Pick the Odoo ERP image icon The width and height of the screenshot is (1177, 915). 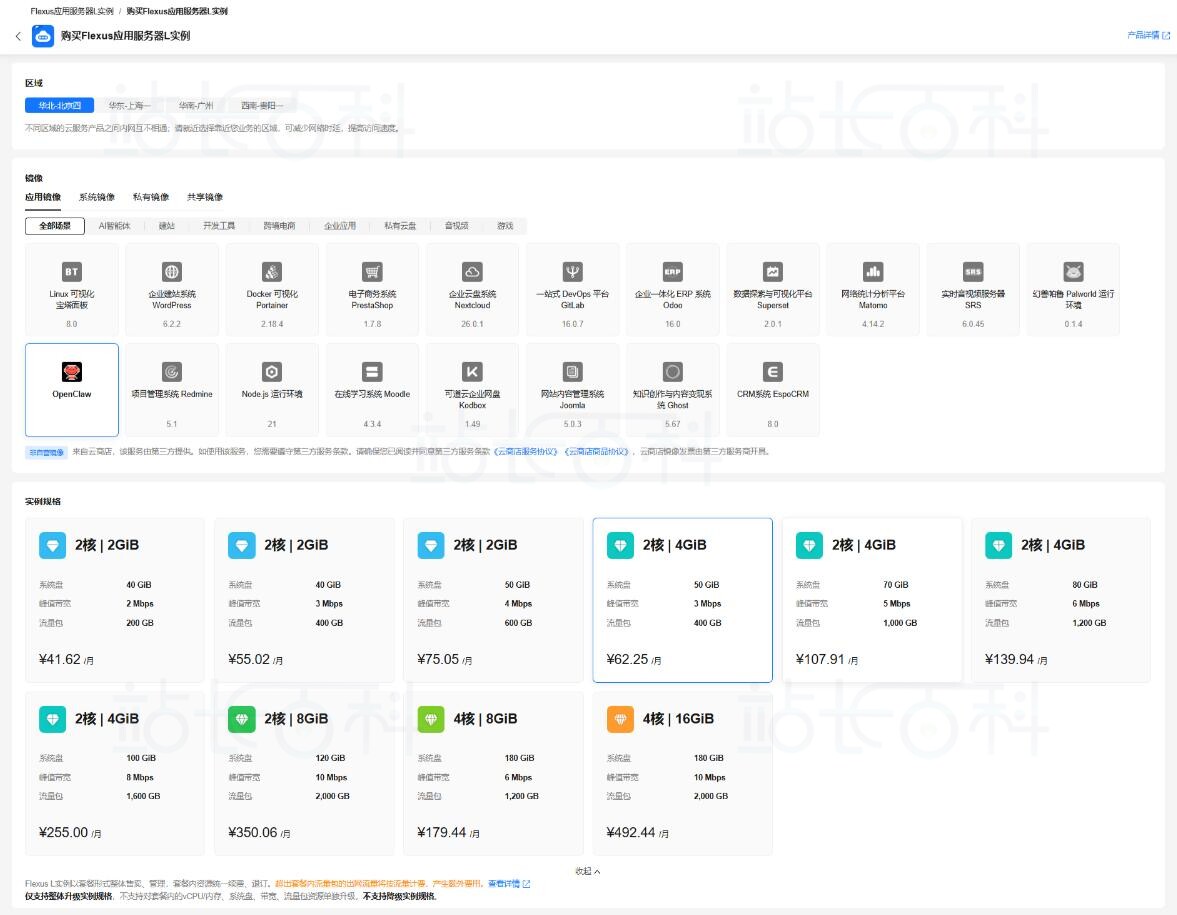point(673,272)
